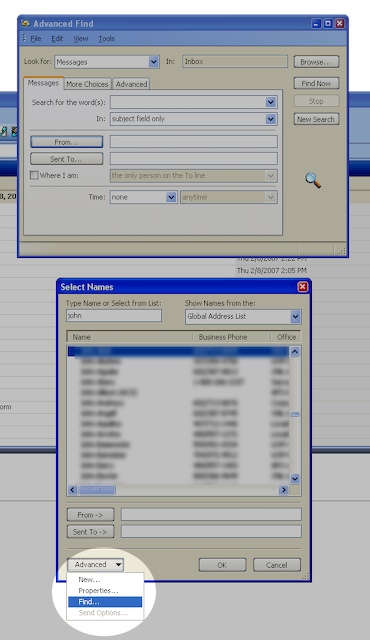
Task: Click the Type Name input field
Action: coord(114,316)
